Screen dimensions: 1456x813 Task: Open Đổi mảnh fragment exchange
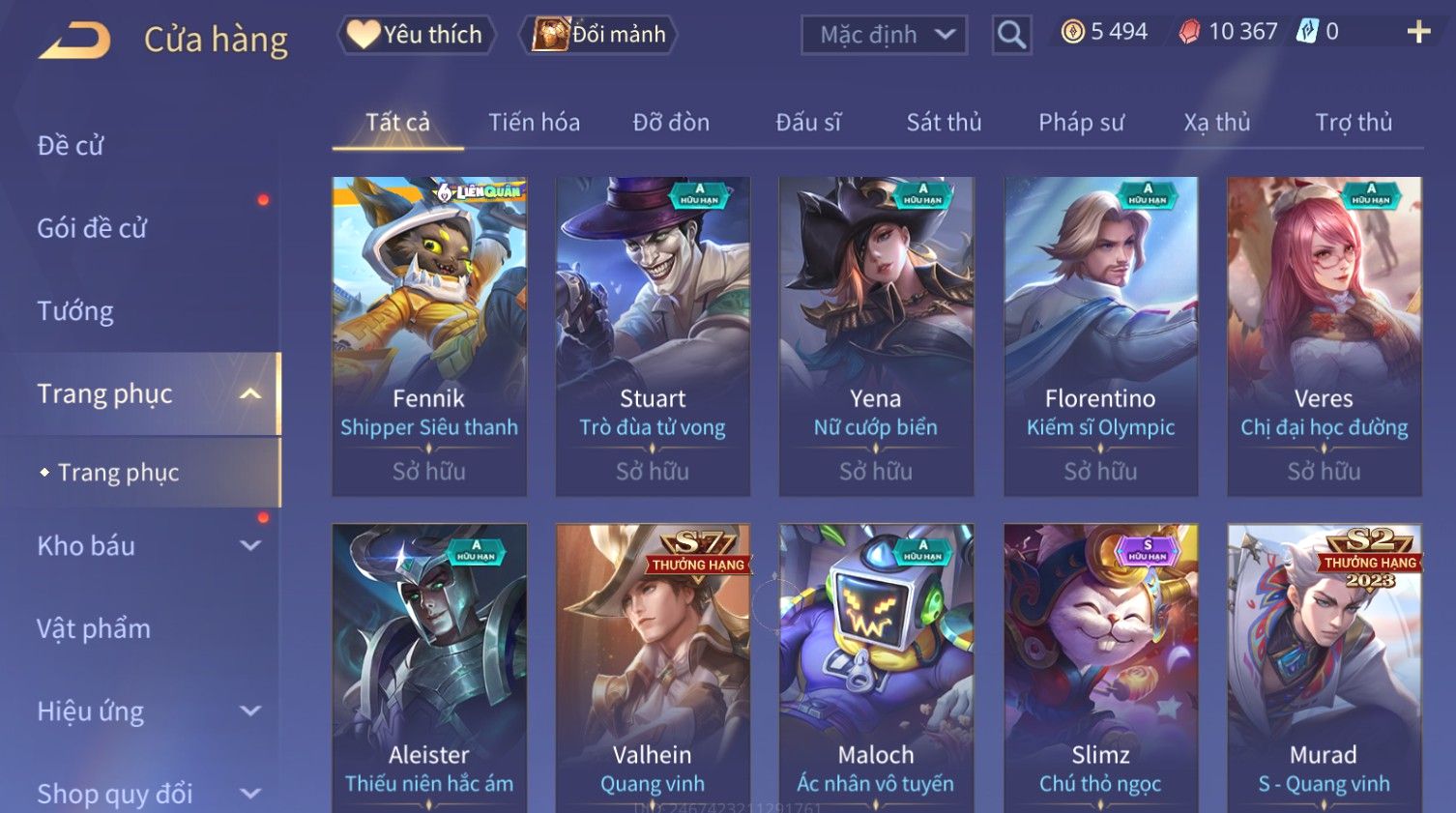[598, 35]
